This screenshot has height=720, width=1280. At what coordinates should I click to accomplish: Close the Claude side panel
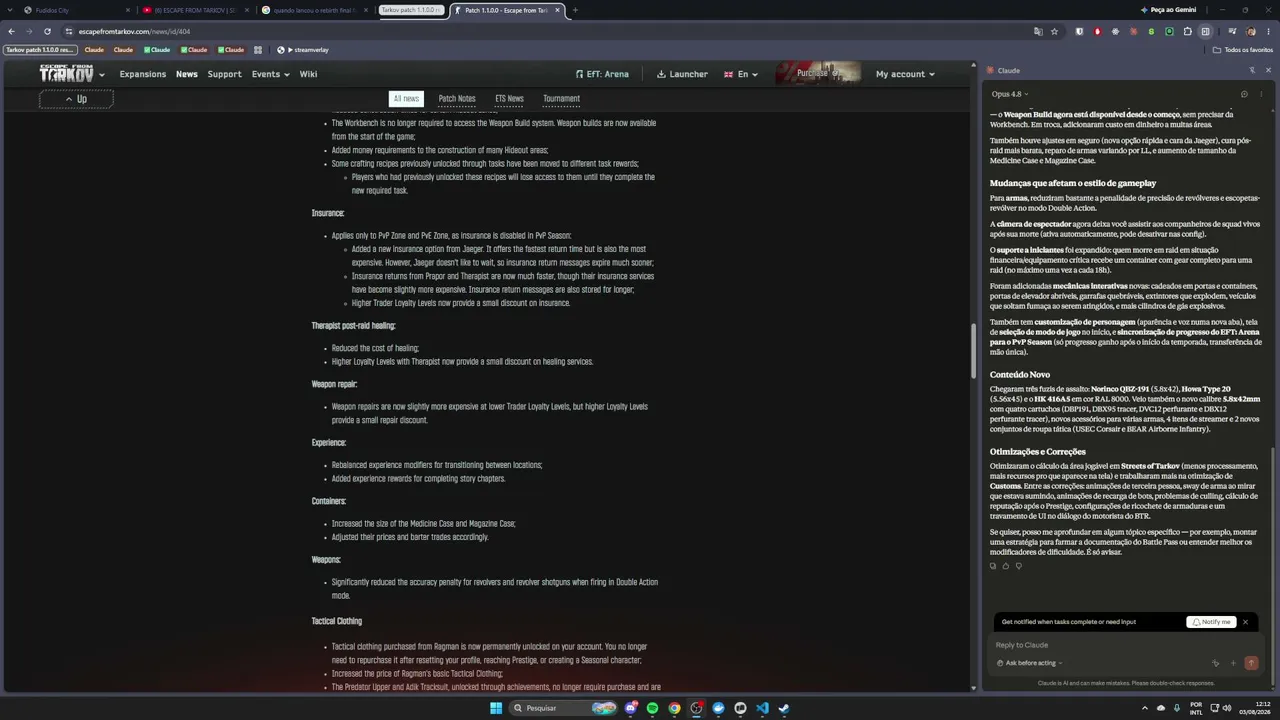[1268, 71]
